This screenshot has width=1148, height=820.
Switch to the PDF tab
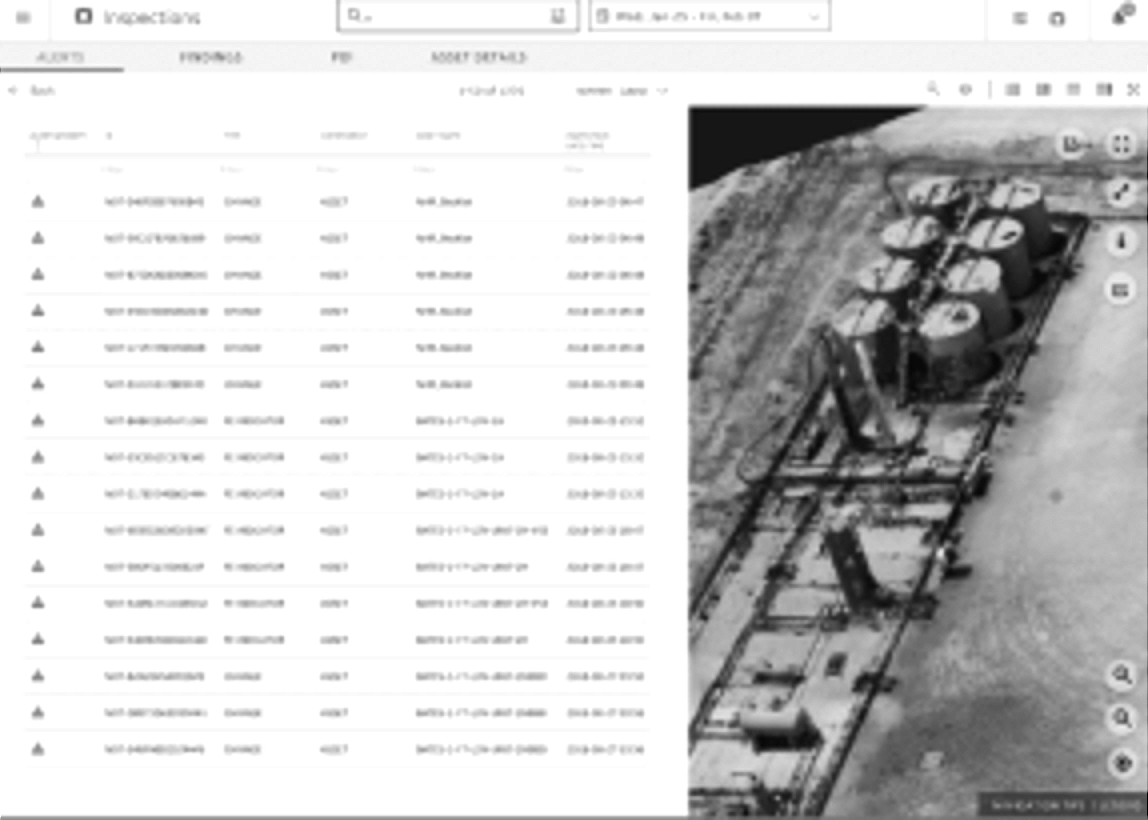point(342,57)
